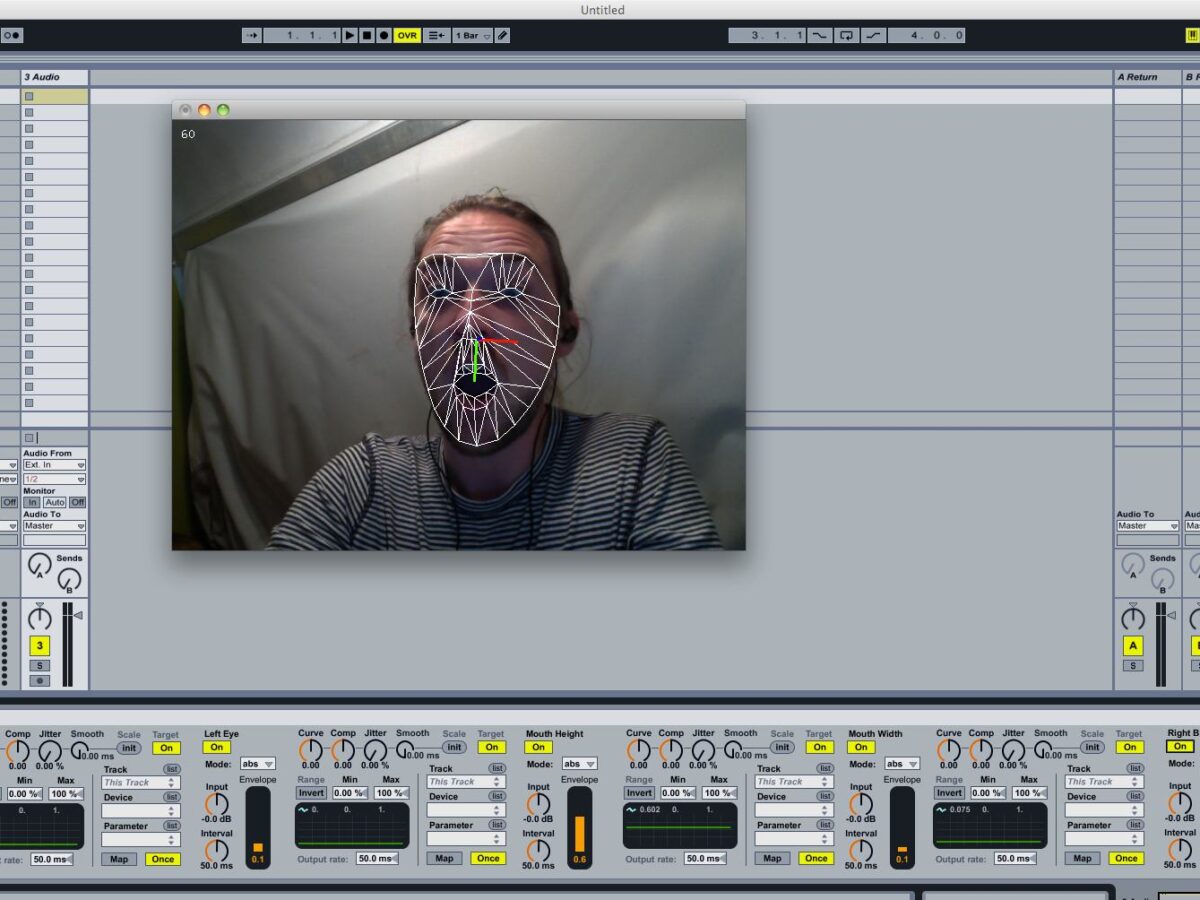Screen dimensions: 1200x900
Task: Set track Monitor to Auto
Action: pyautogui.click(x=55, y=502)
